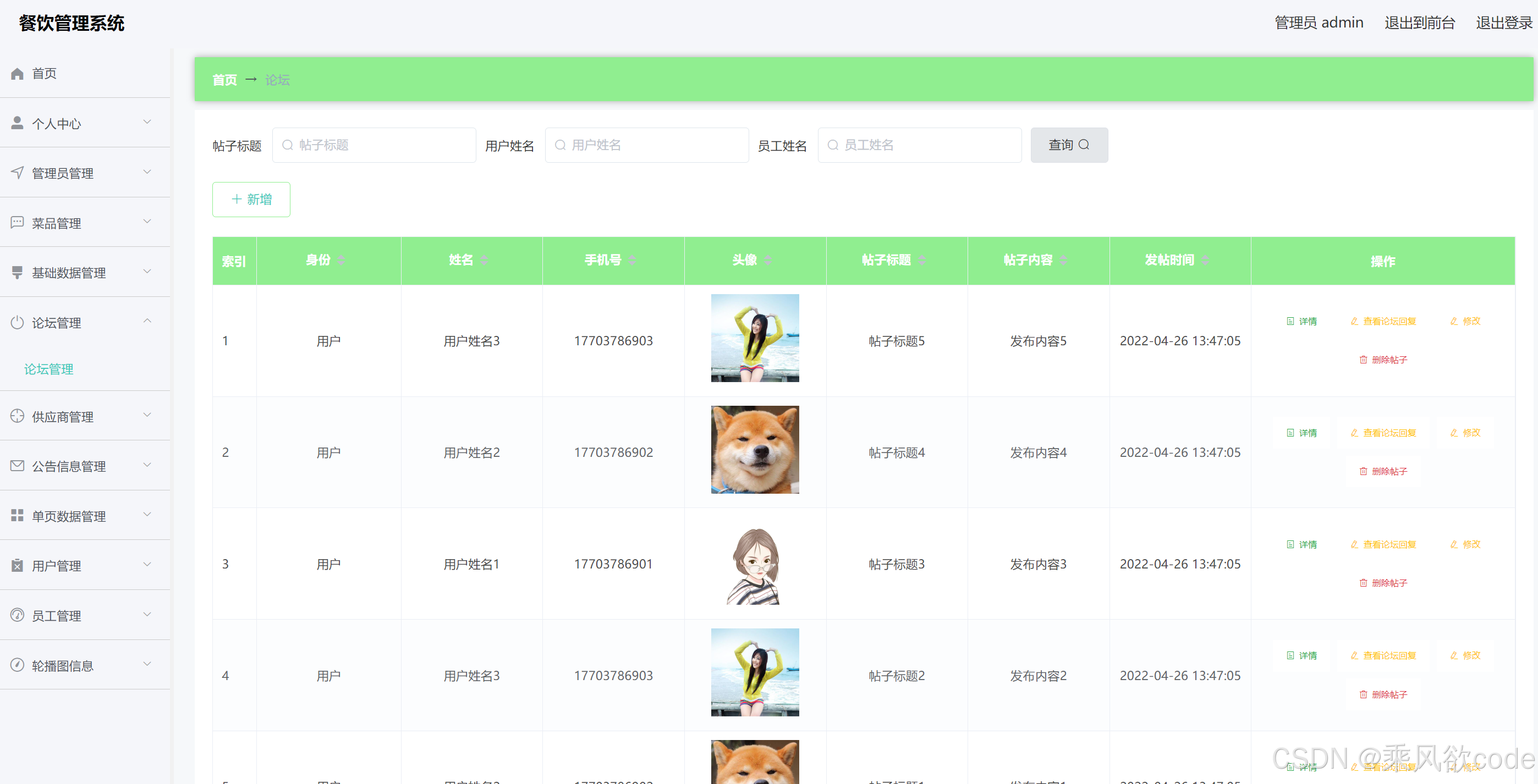
Task: Click the person icon for 个人中心
Action: point(17,123)
